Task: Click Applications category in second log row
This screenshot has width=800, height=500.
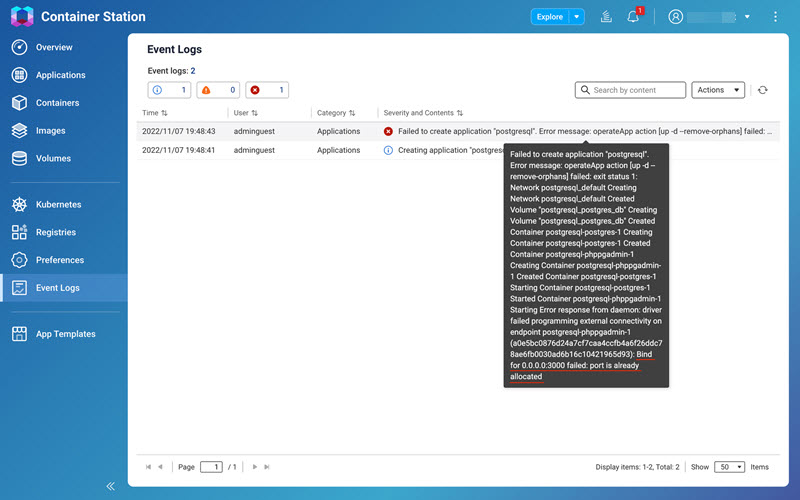Action: 338,150
